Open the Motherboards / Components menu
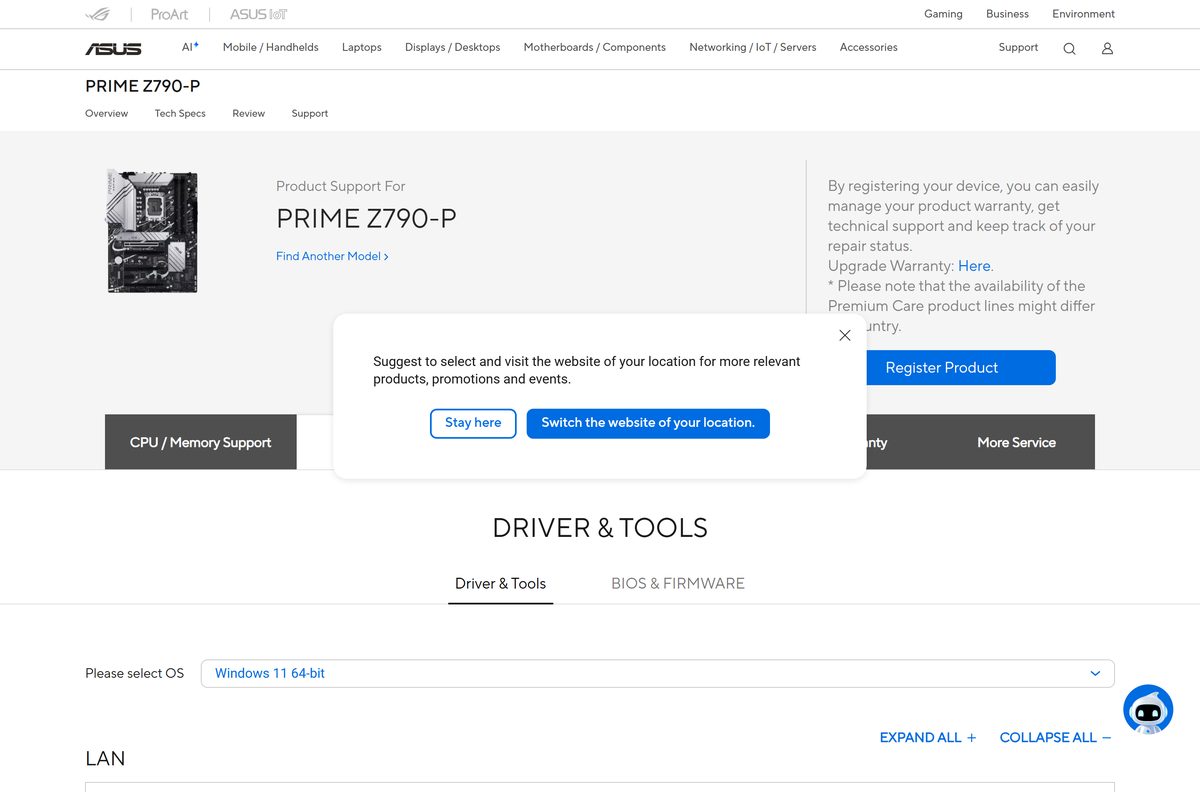Screen dimensions: 1200x792 point(594,47)
